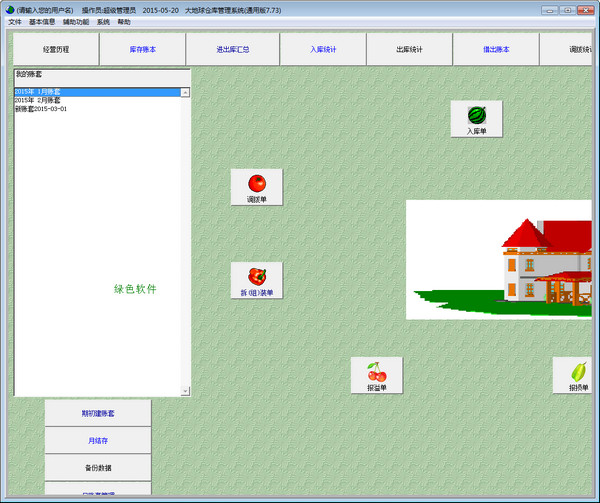The height and width of the screenshot is (503, 600).
Task: Select 新账套2015-03-01 in the list
Action: [97, 109]
